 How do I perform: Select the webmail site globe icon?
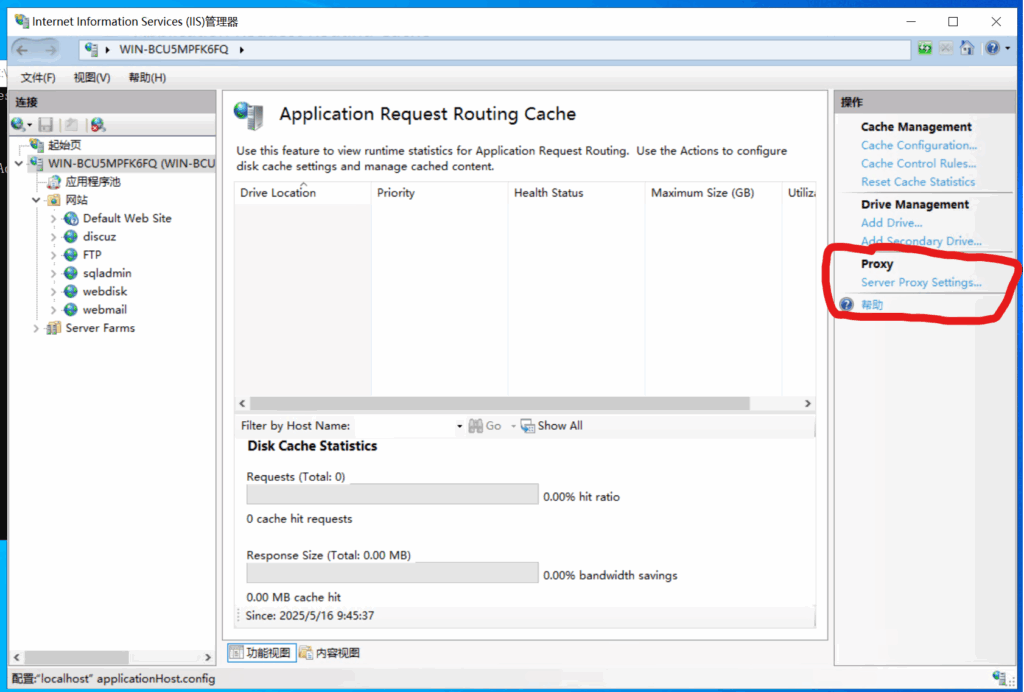[x=71, y=309]
